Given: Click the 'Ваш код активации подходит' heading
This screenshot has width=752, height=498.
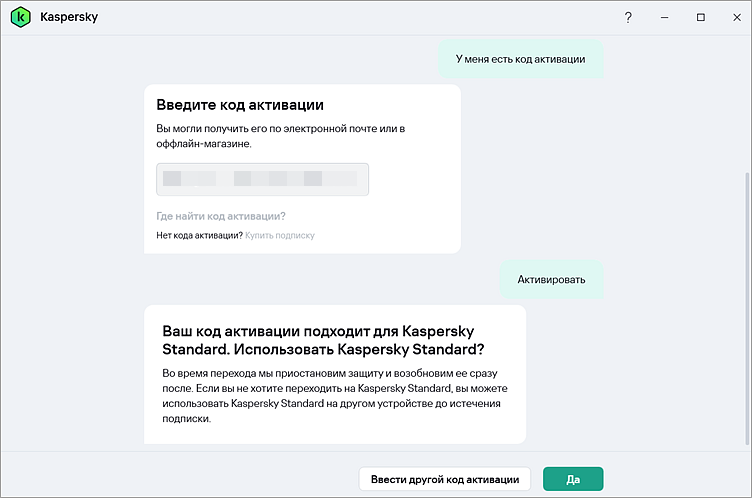Looking at the screenshot, I should pos(323,340).
